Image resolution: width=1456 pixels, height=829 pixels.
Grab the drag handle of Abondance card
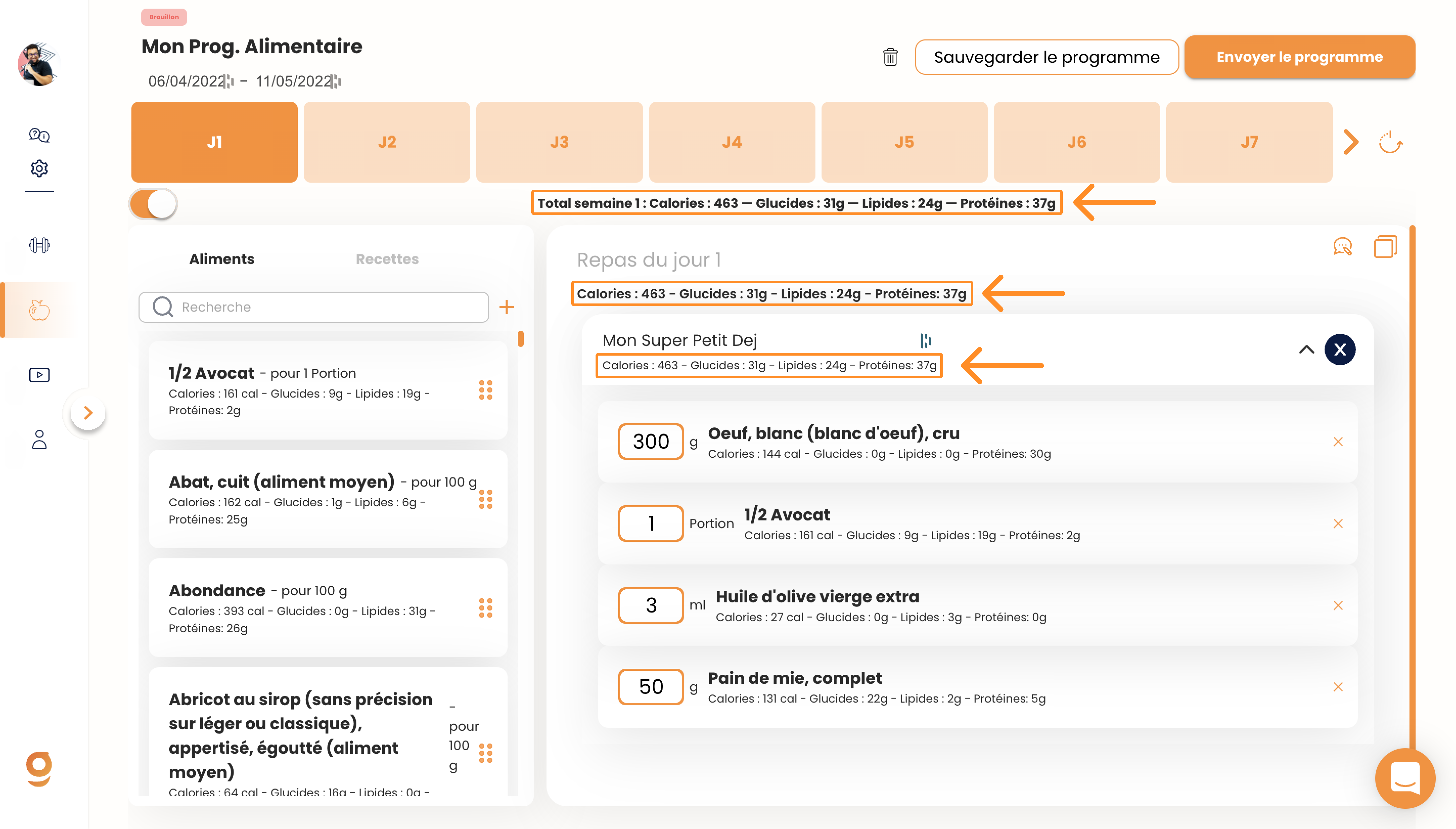pyautogui.click(x=485, y=608)
